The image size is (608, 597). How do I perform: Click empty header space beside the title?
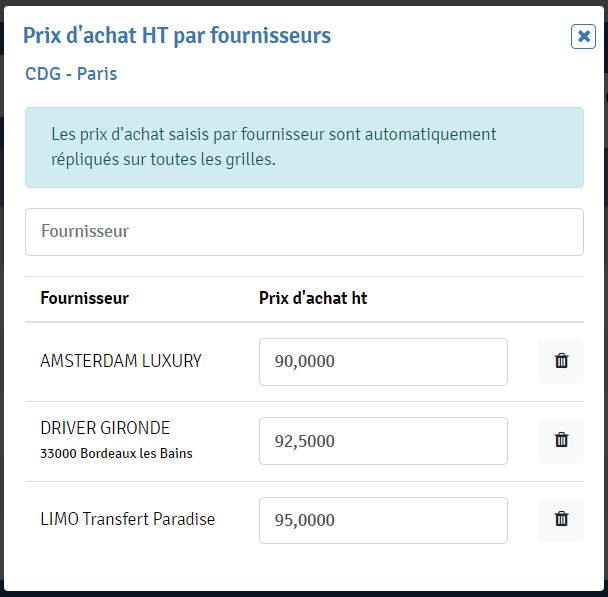click(x=450, y=37)
